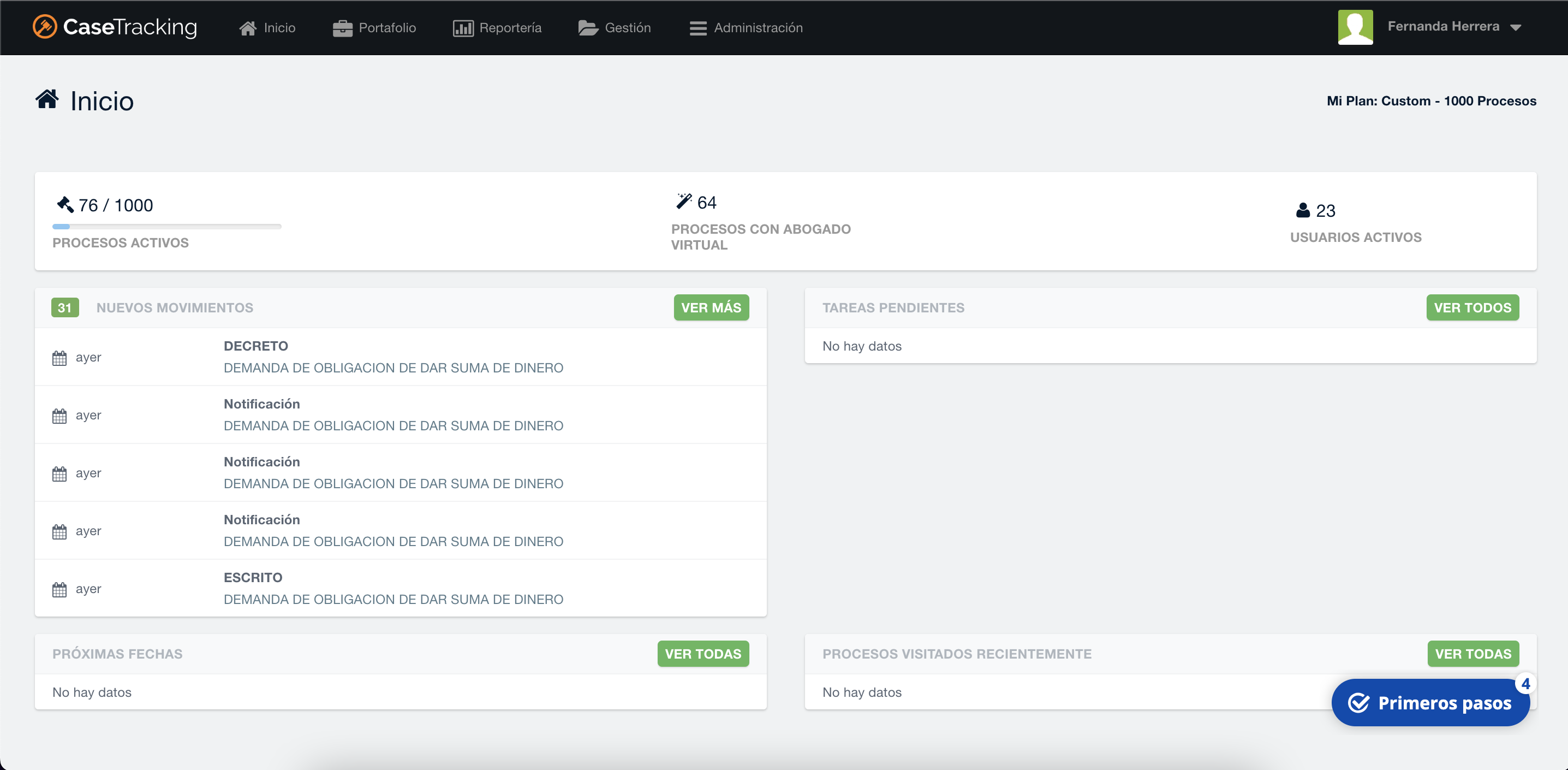The image size is (1568, 770).
Task: Click VER TODAS in Próximas Fechas
Action: click(x=703, y=654)
